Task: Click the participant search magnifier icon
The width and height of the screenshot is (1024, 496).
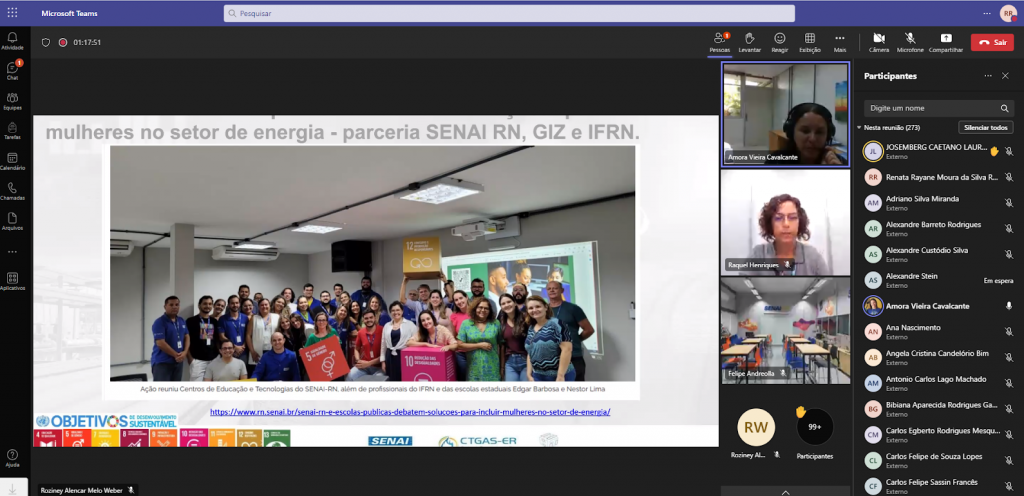Action: (x=1004, y=108)
